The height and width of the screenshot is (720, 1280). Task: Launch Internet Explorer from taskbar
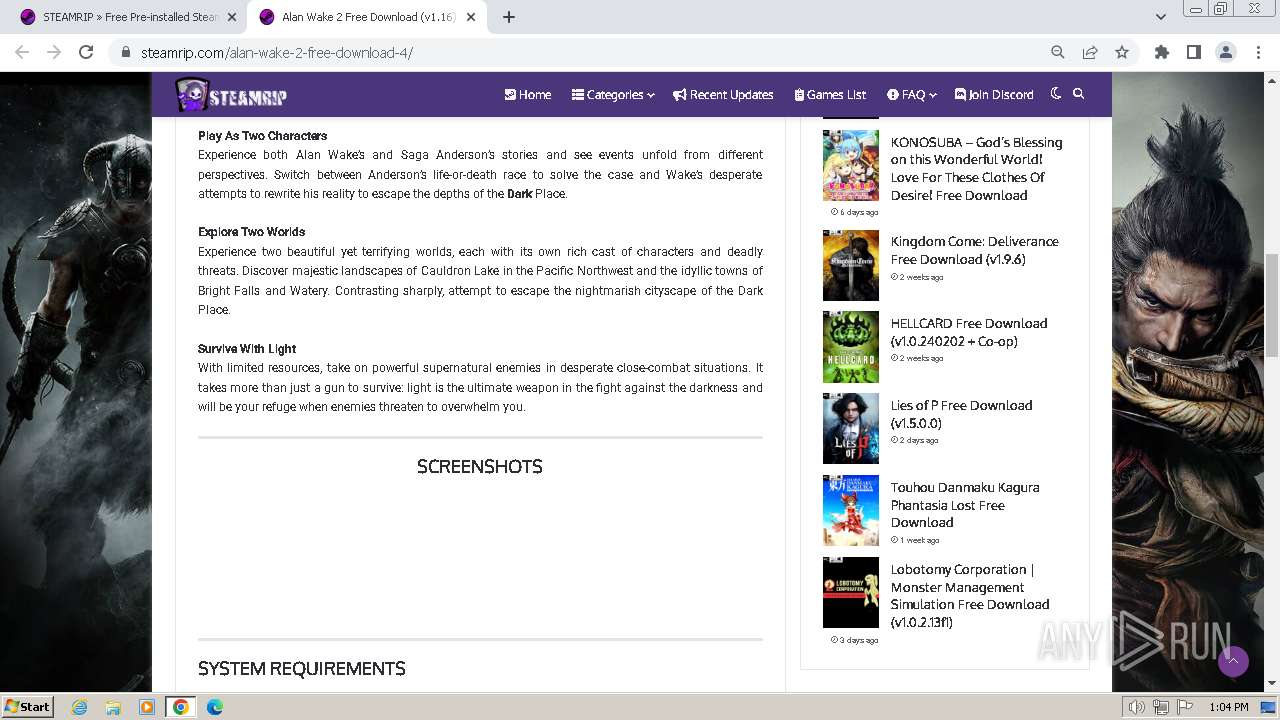coord(80,707)
